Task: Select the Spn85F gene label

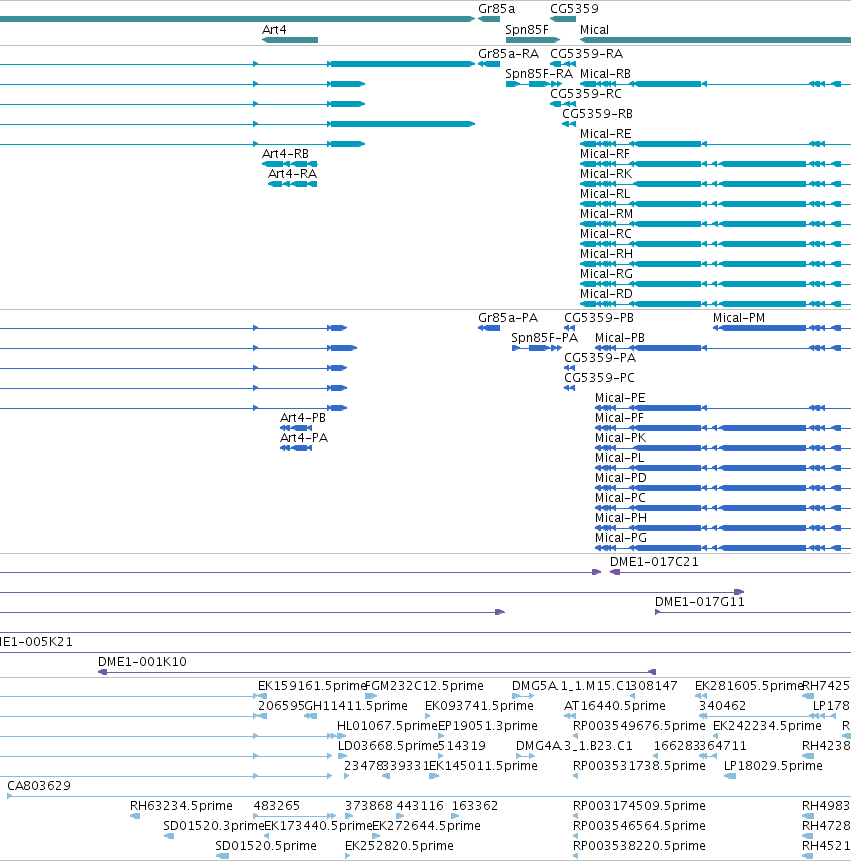Action: click(527, 30)
